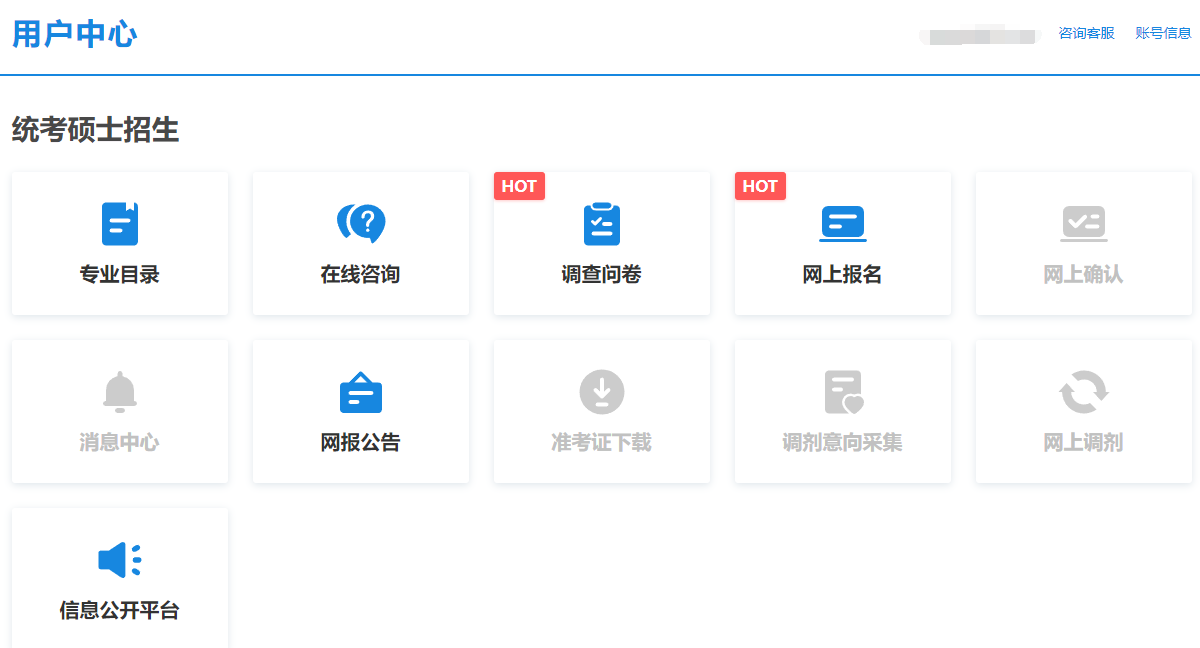Open 在线咨询 question bubble icon
The image size is (1200, 648).
coord(361,223)
